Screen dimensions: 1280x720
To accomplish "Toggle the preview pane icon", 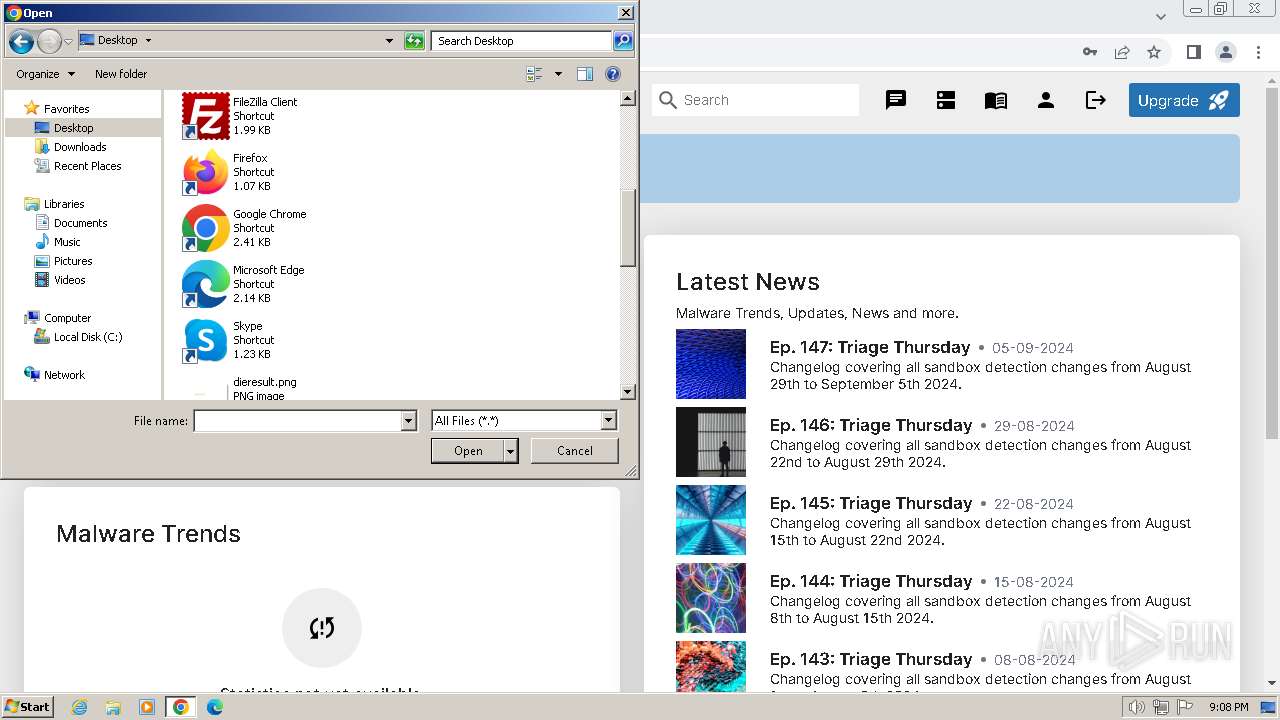I will [x=585, y=74].
